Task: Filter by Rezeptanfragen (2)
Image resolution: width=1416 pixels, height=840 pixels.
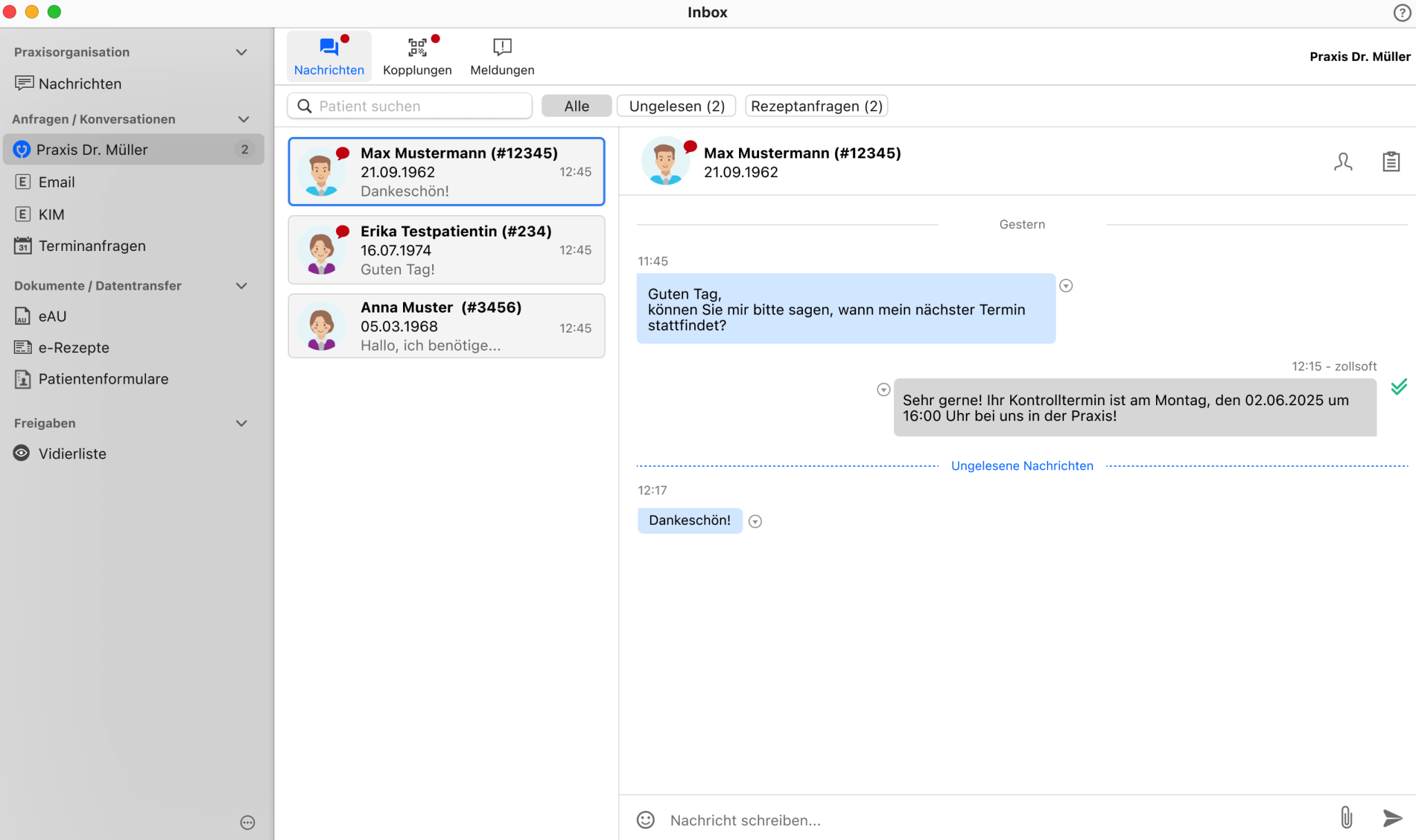Action: (x=817, y=106)
